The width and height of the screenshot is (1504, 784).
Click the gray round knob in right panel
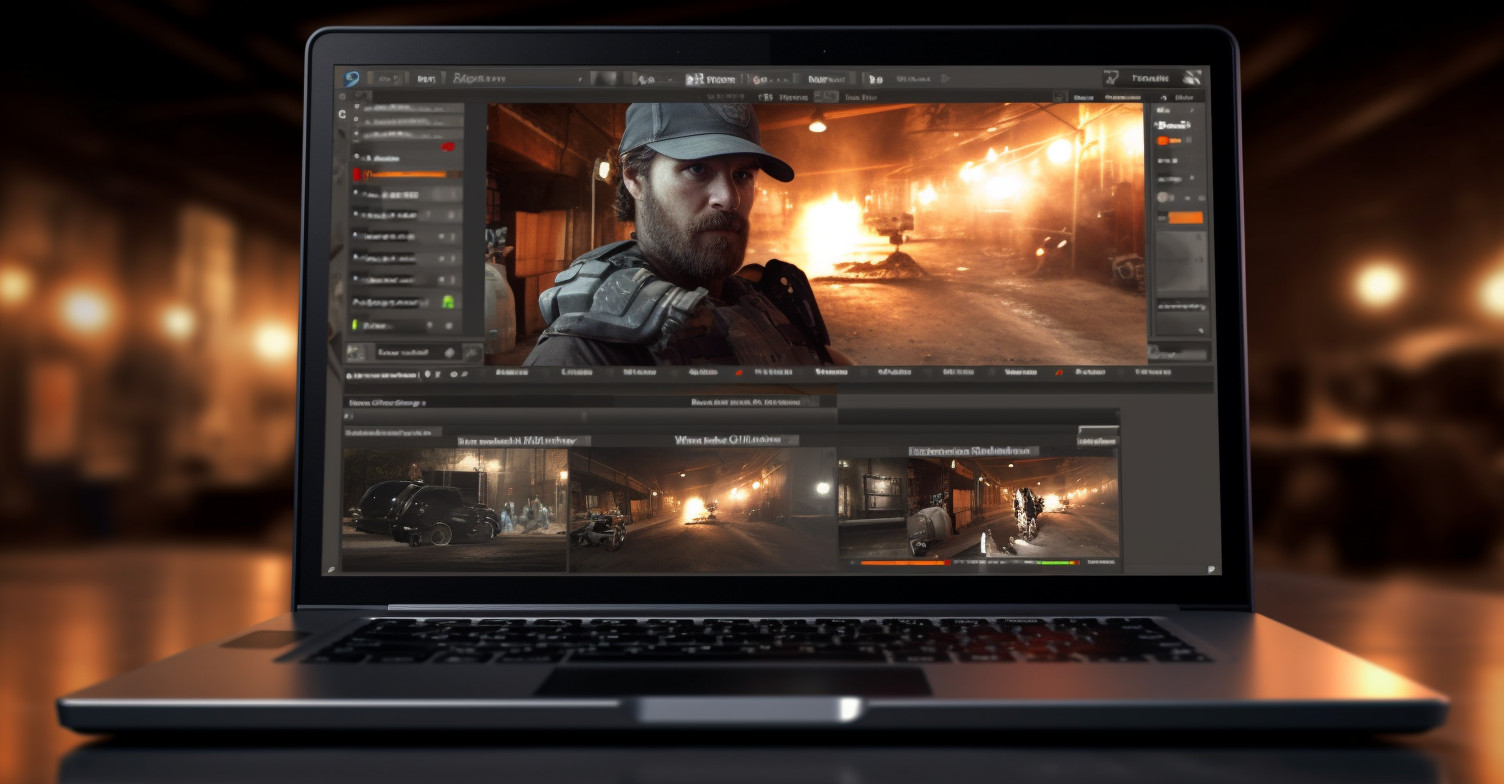1164,197
